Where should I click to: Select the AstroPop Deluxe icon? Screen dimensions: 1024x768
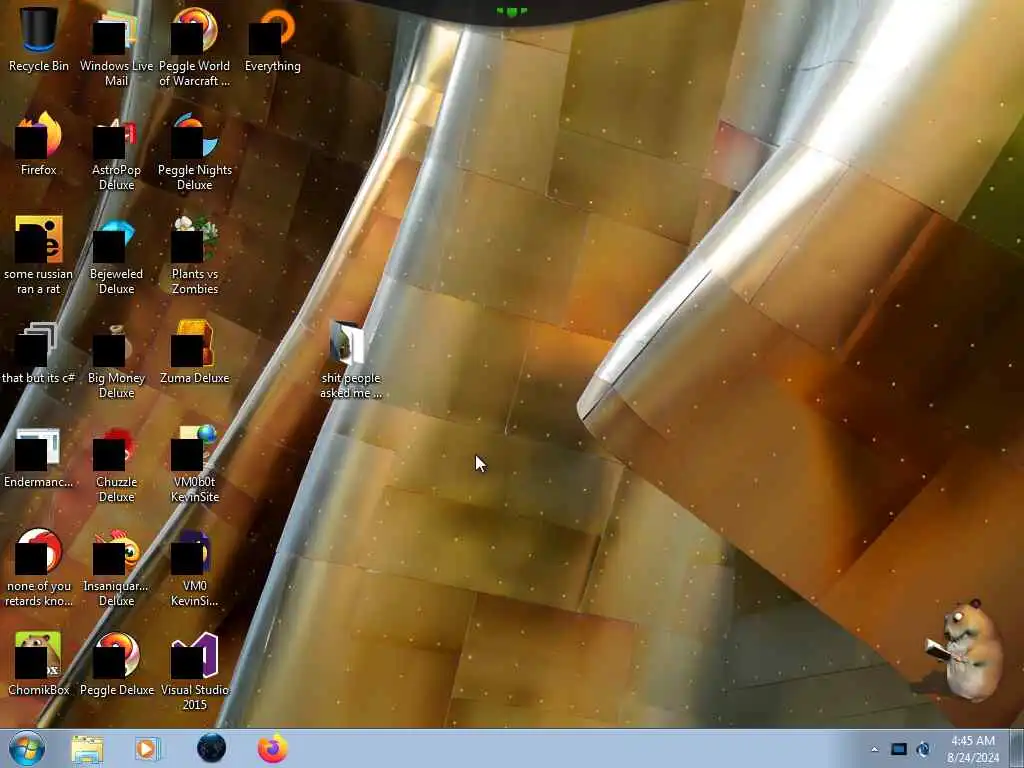tap(116, 152)
